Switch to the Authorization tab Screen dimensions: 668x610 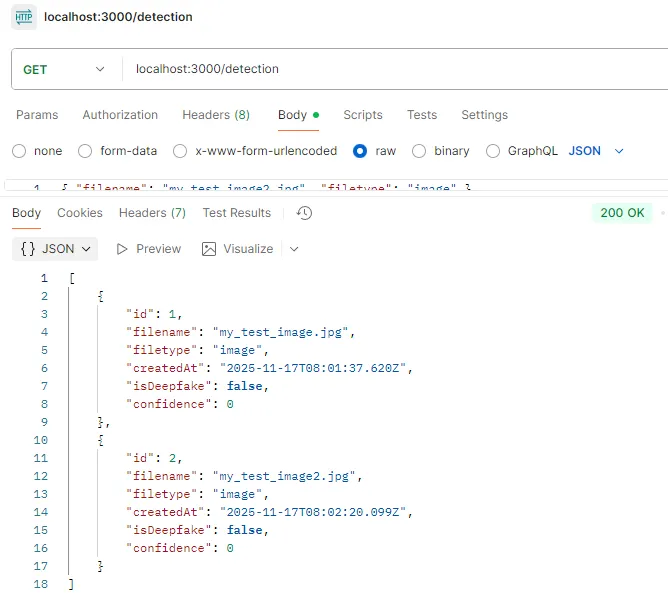coord(120,115)
